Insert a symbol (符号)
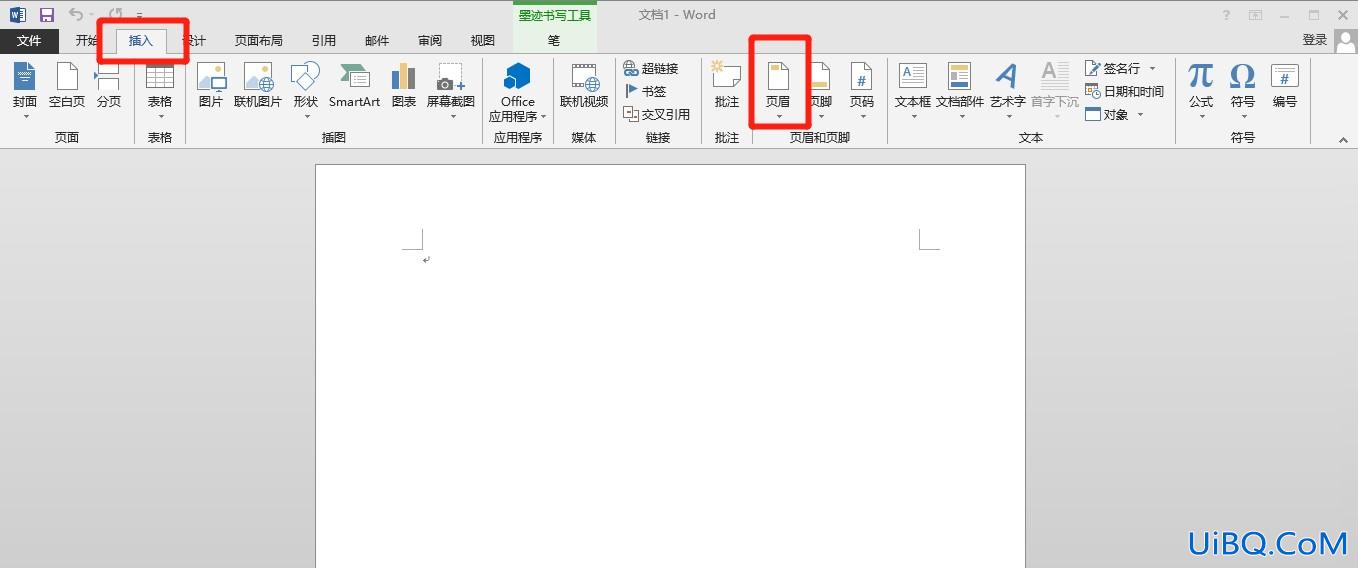The height and width of the screenshot is (568, 1358). click(x=1243, y=91)
